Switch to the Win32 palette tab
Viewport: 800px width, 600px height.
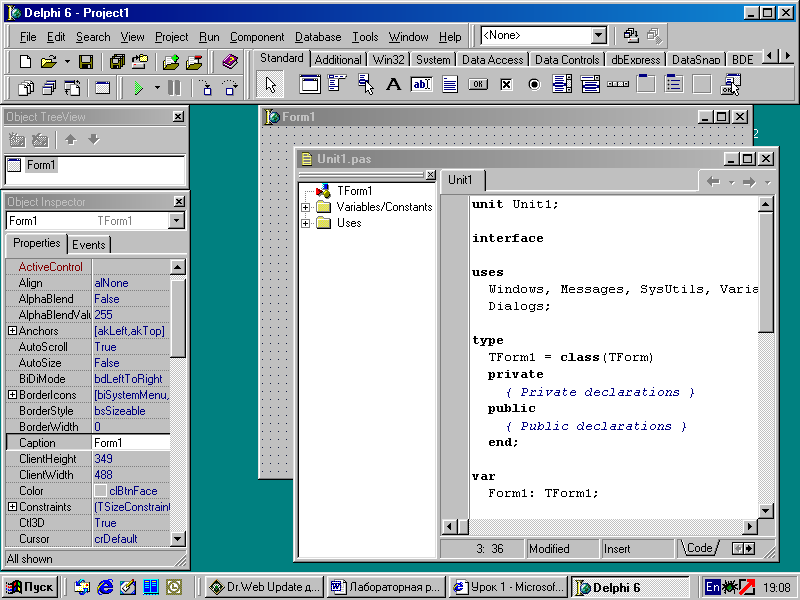(388, 60)
